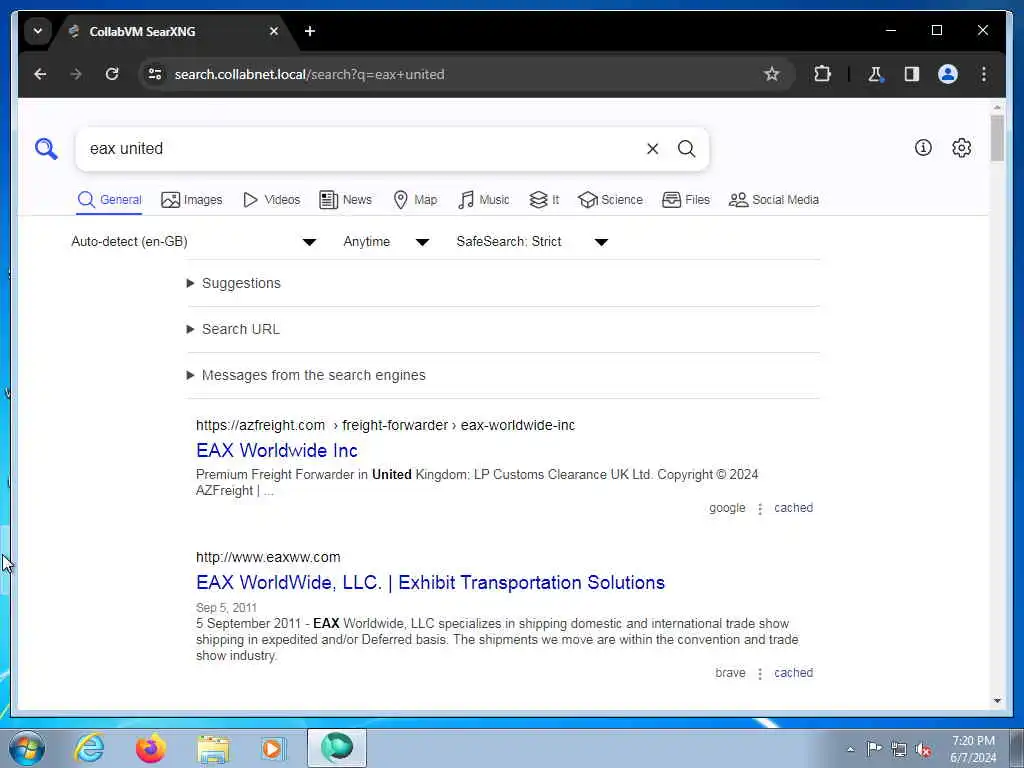This screenshot has height=768, width=1024.
Task: Open Windows Explorer folder in the taskbar
Action: [214, 748]
